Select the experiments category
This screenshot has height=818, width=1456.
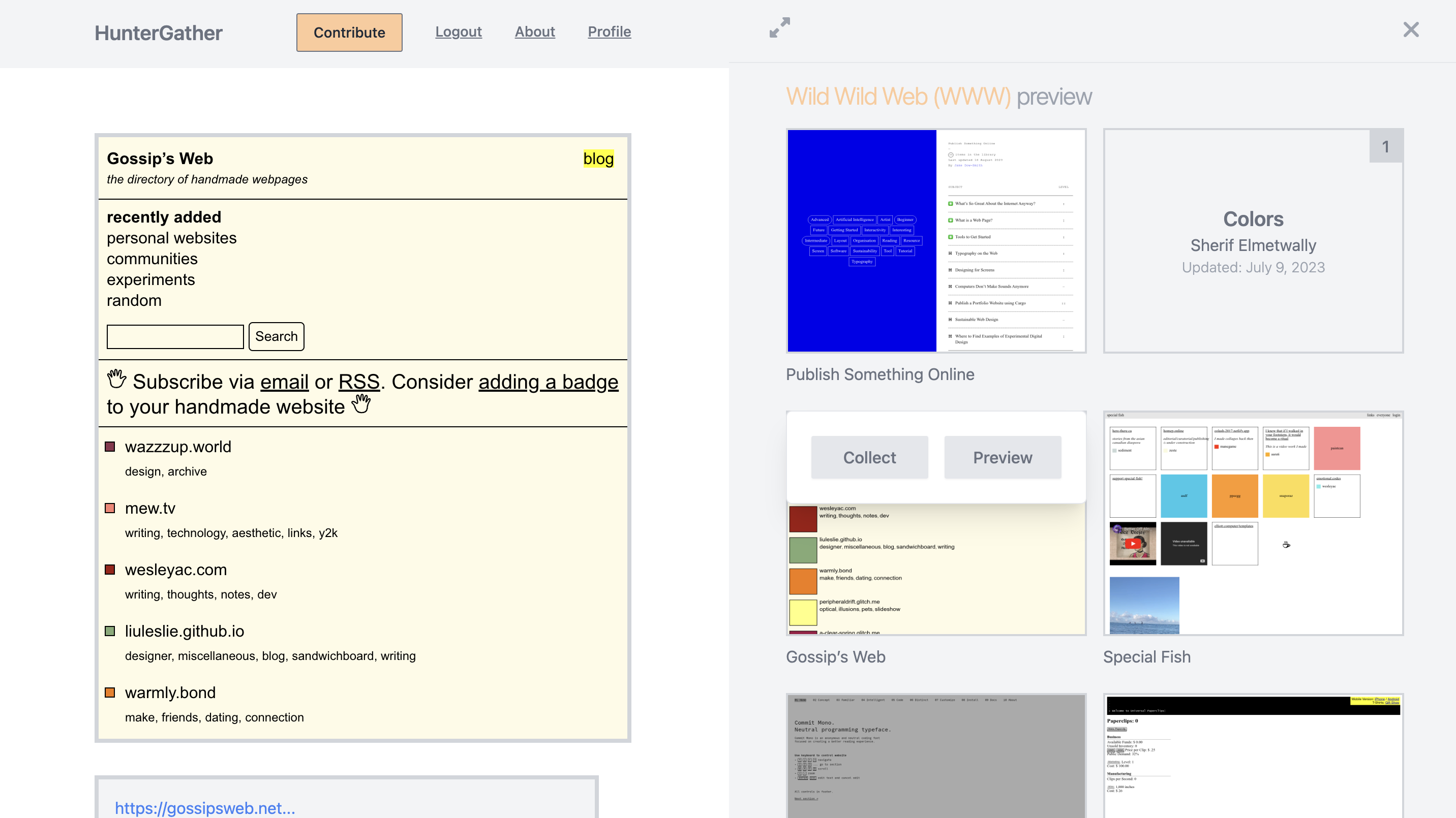(x=151, y=279)
